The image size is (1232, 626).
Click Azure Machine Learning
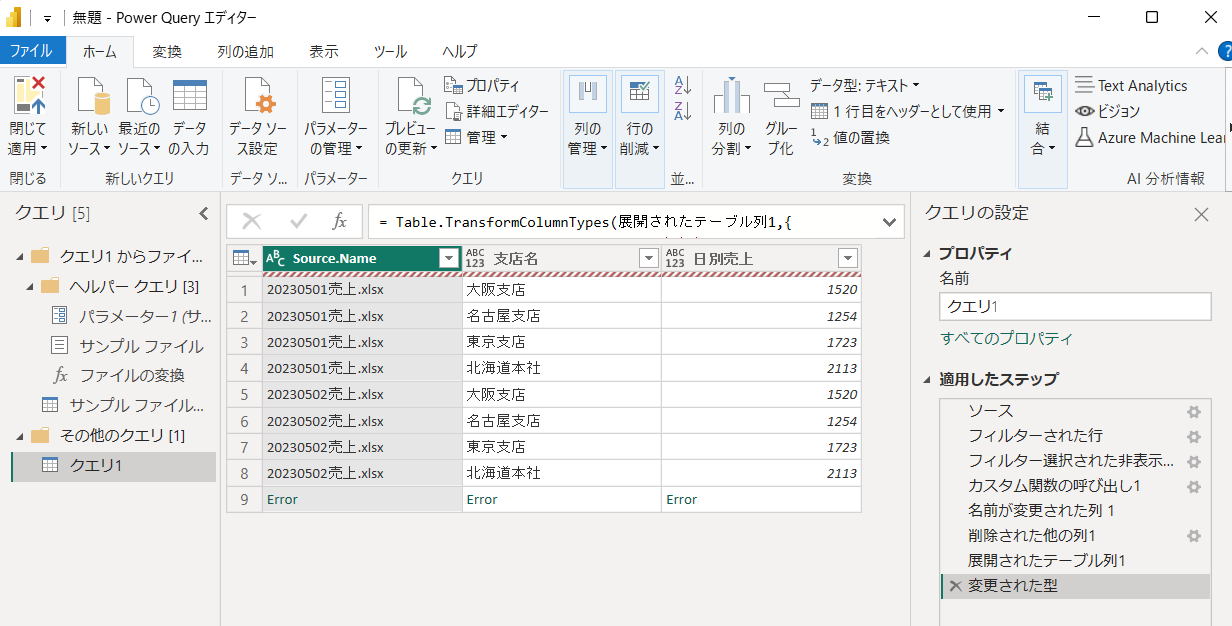(1151, 138)
